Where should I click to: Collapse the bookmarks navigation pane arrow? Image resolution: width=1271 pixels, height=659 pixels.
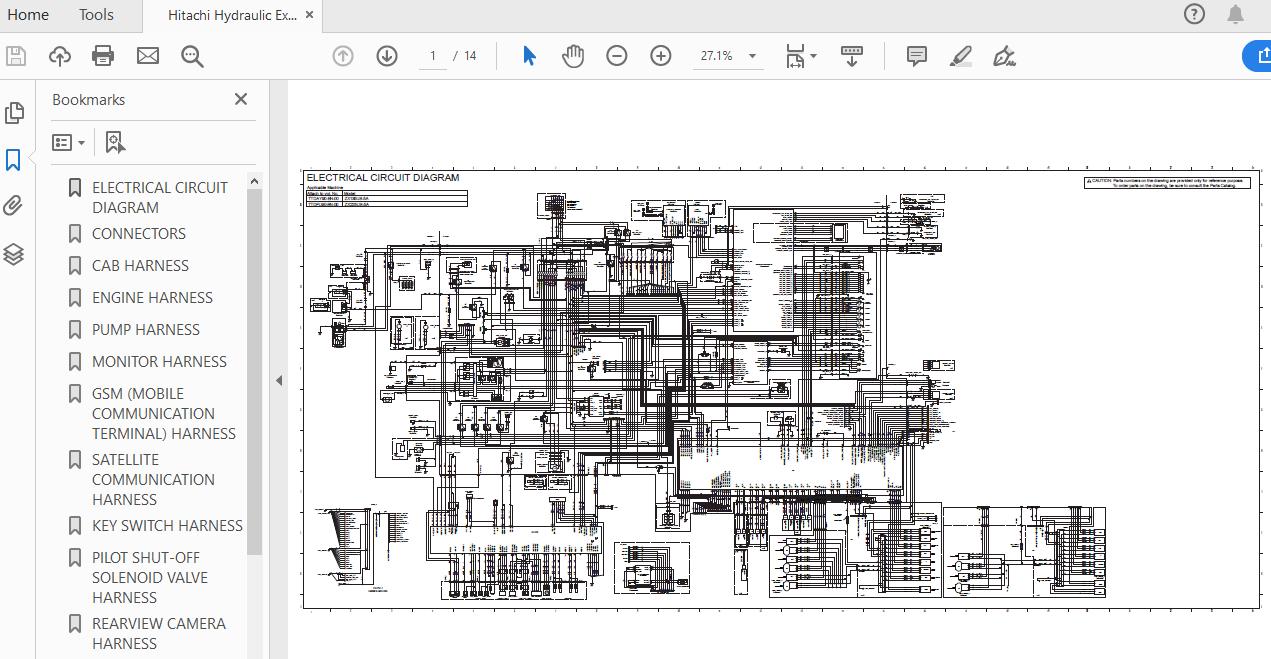[279, 380]
